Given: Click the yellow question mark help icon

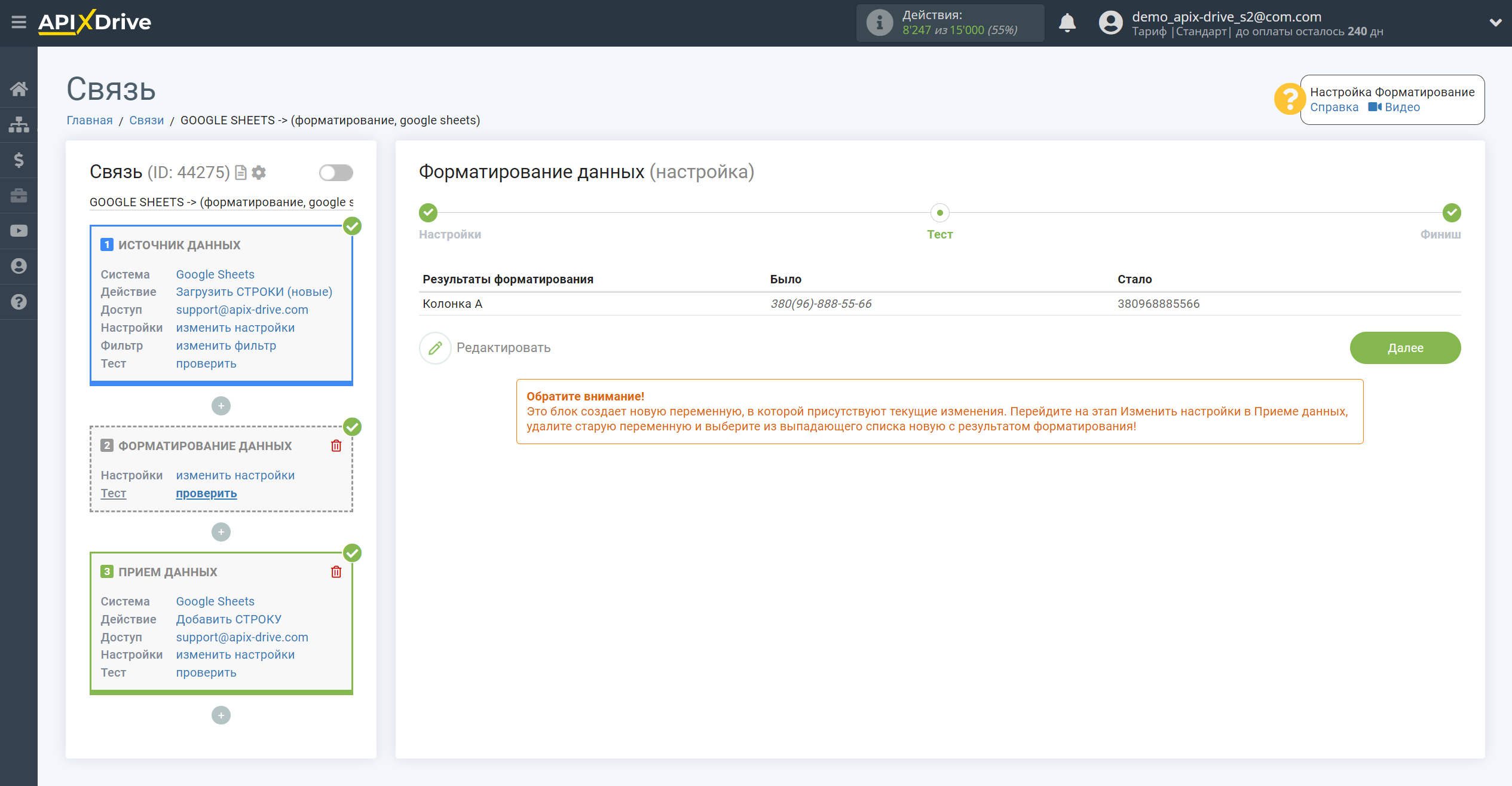Looking at the screenshot, I should 1289,99.
